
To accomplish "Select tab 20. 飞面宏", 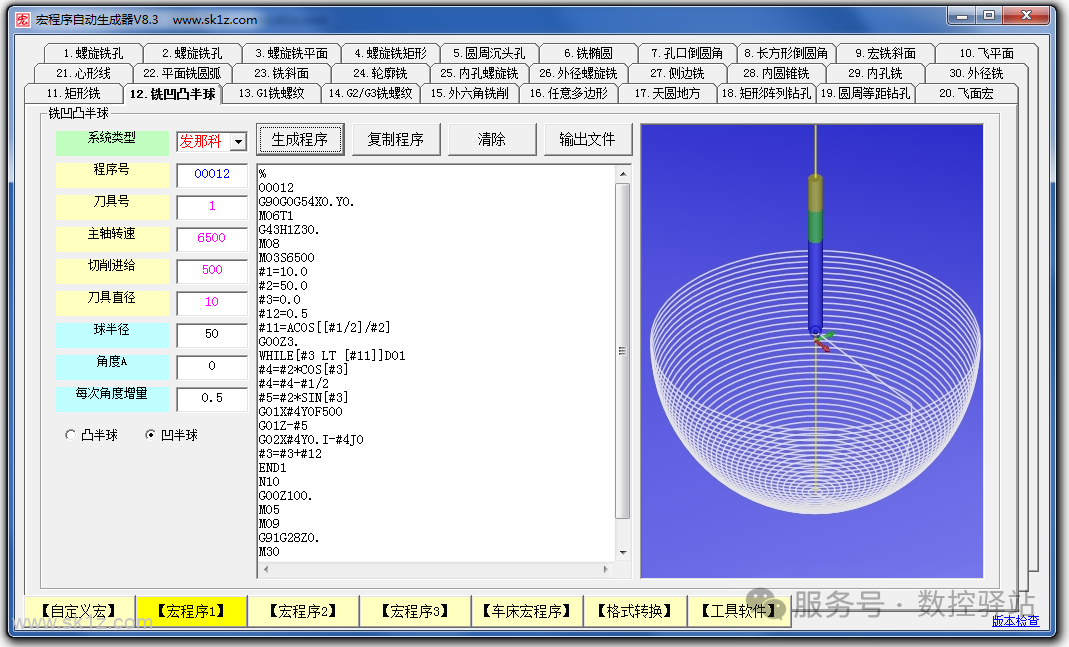I will (x=966, y=93).
